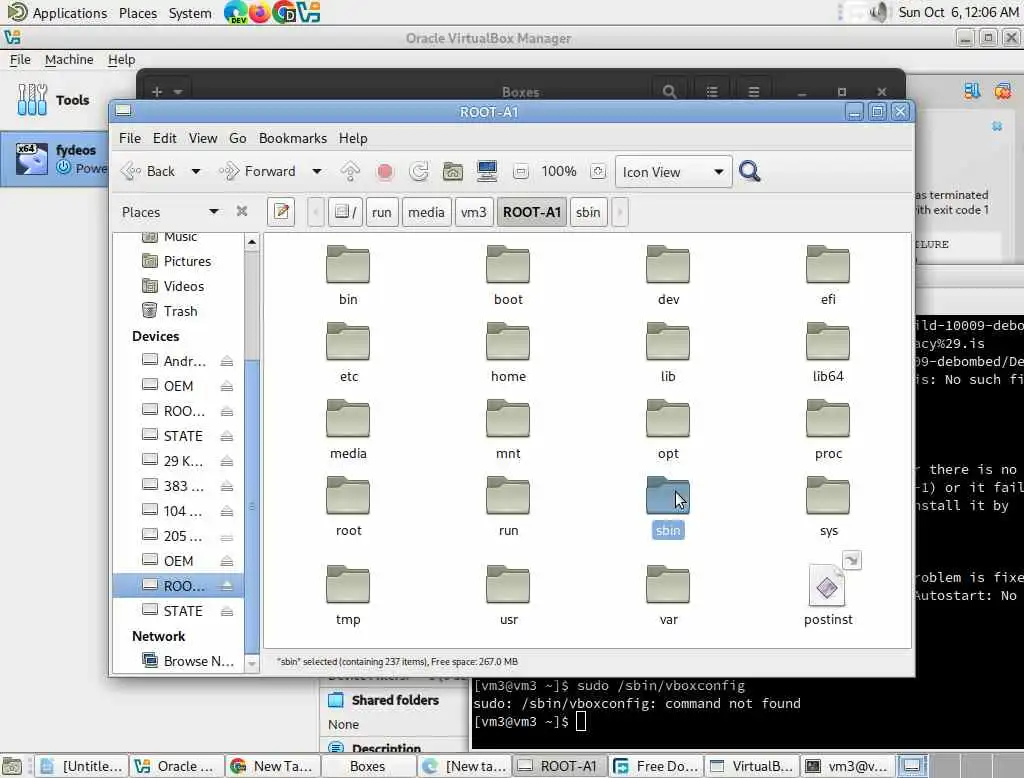Open the boot folder
The height and width of the screenshot is (778, 1024).
coord(508,265)
